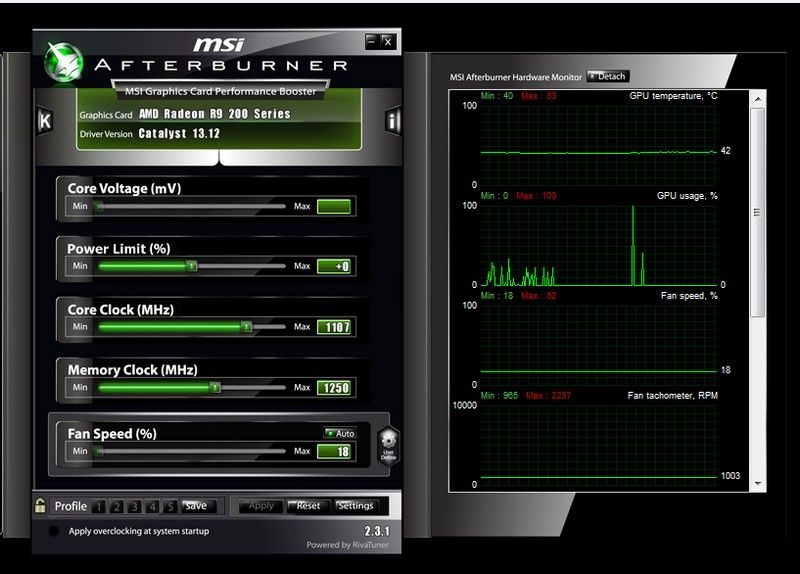Select profile slot 5
Screen dimensions: 800x574
171,506
